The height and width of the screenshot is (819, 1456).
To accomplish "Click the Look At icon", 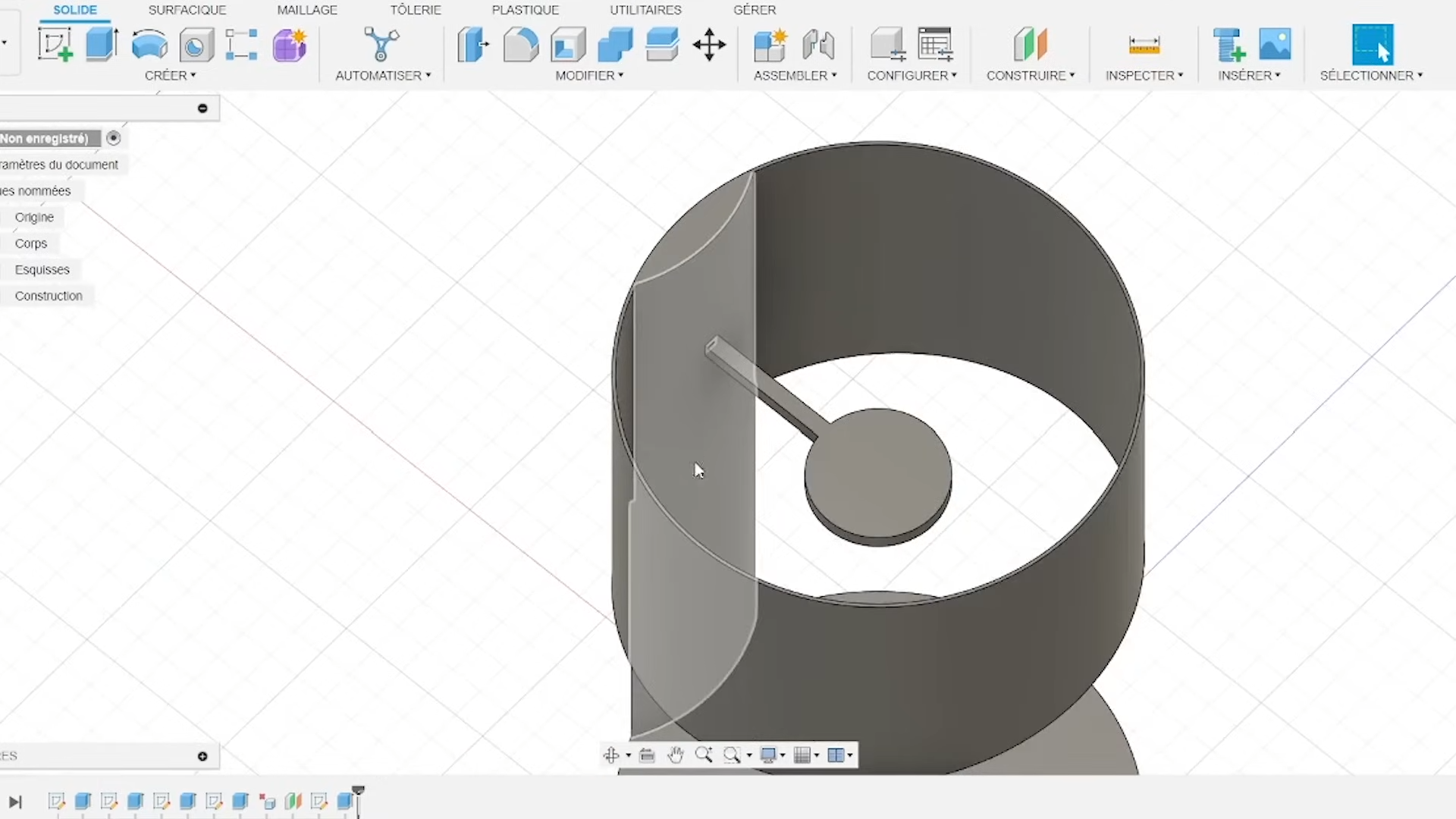I will pyautogui.click(x=647, y=755).
